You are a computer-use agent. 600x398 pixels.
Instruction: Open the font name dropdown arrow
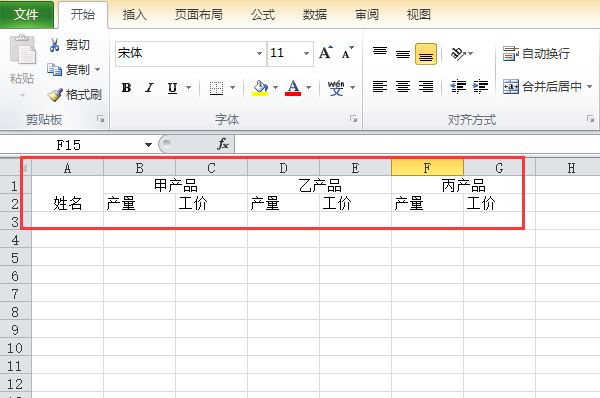point(259,54)
